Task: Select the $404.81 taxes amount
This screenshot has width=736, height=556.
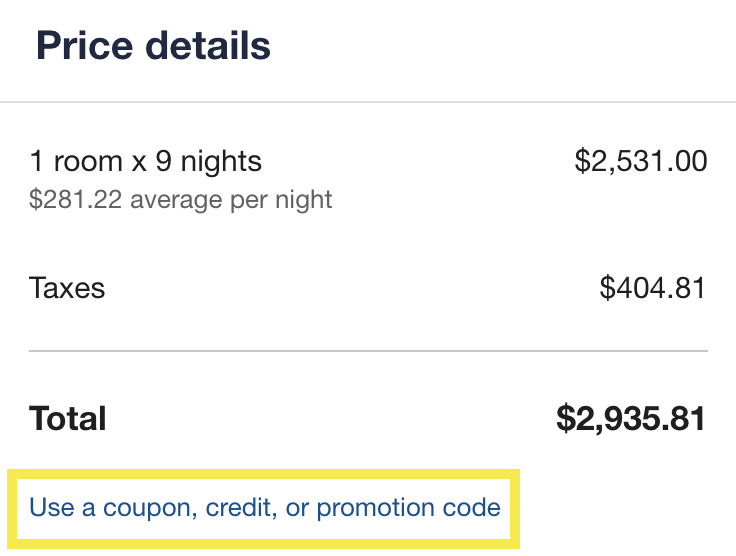Action: coord(653,289)
